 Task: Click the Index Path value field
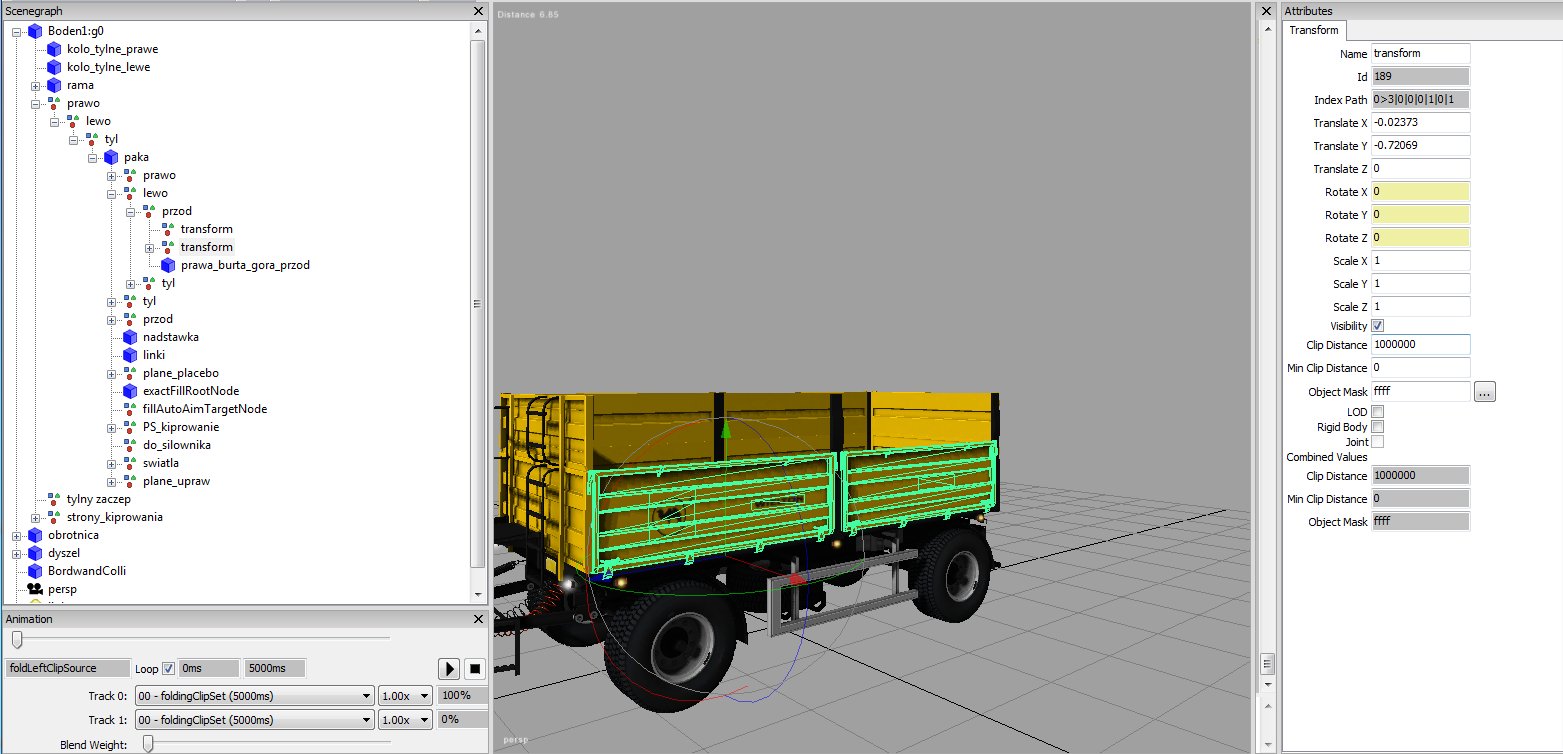(1420, 100)
